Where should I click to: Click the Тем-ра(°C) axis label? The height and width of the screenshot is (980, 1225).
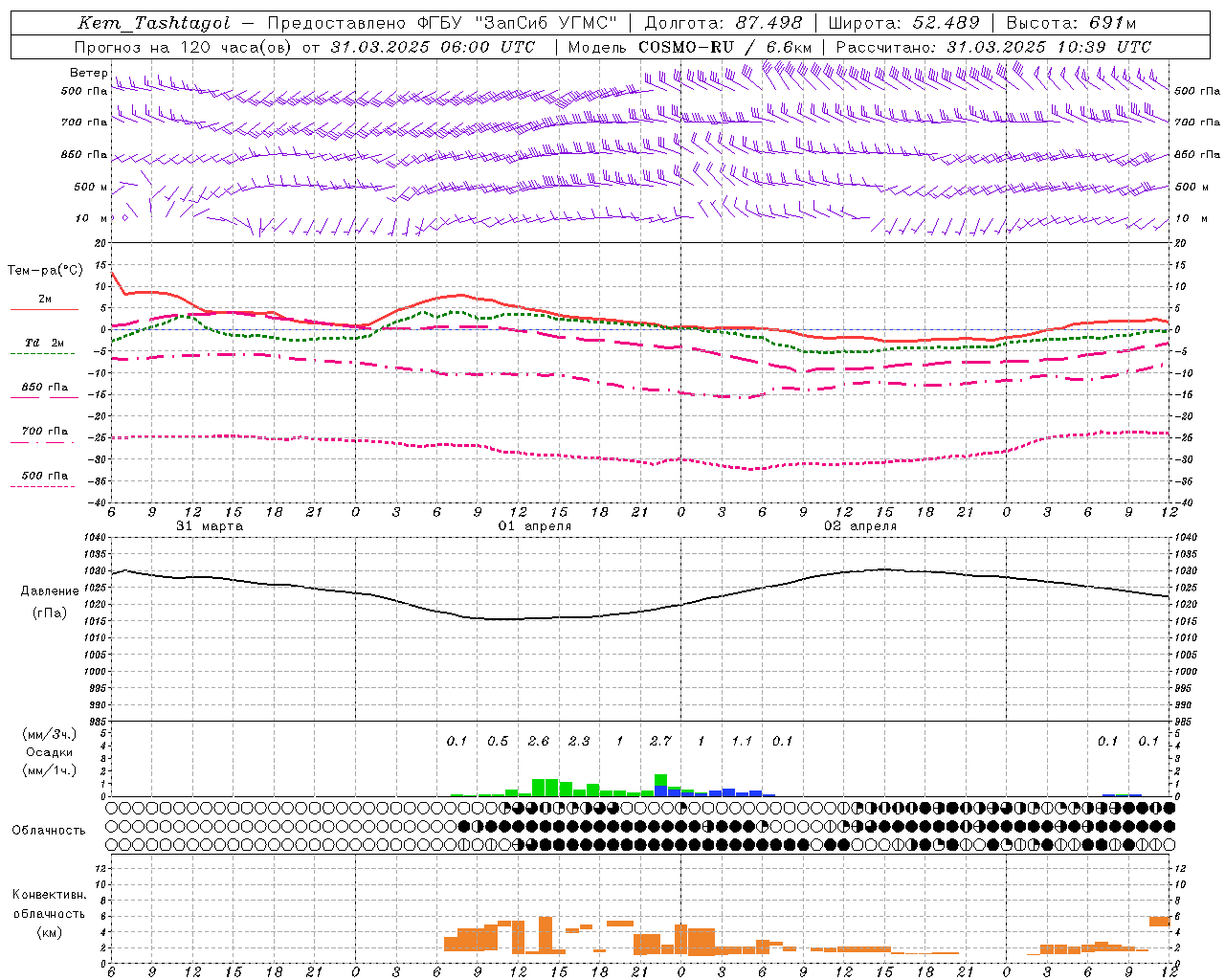click(45, 271)
